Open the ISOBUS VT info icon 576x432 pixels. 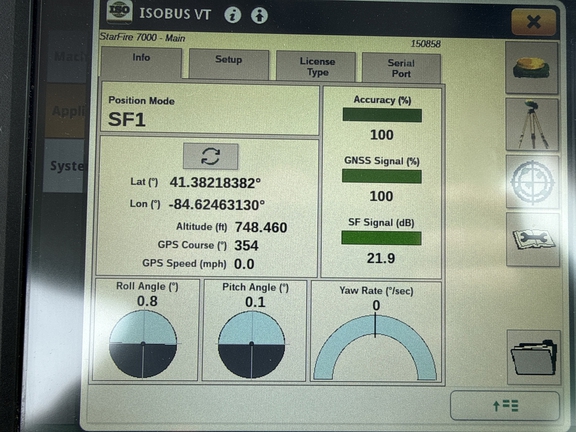pos(233,15)
